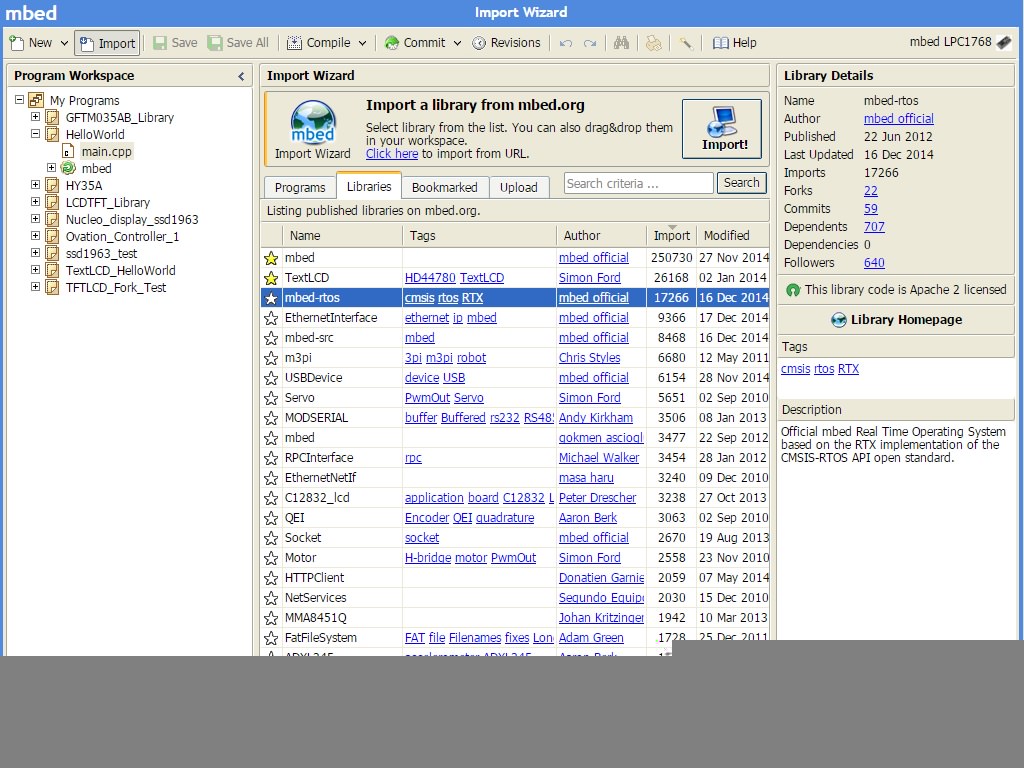Click the green Apache license icon
The width and height of the screenshot is (1024, 768).
click(793, 290)
